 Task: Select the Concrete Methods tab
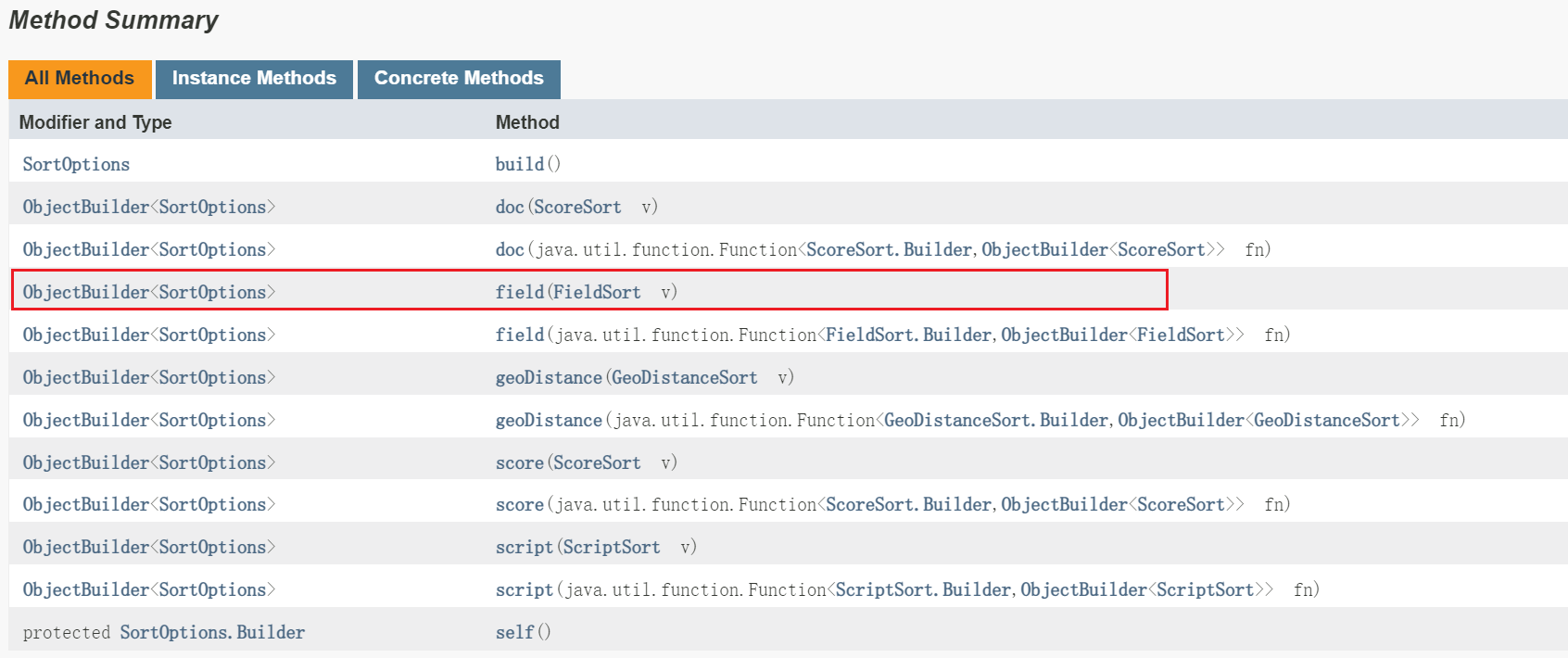[459, 79]
